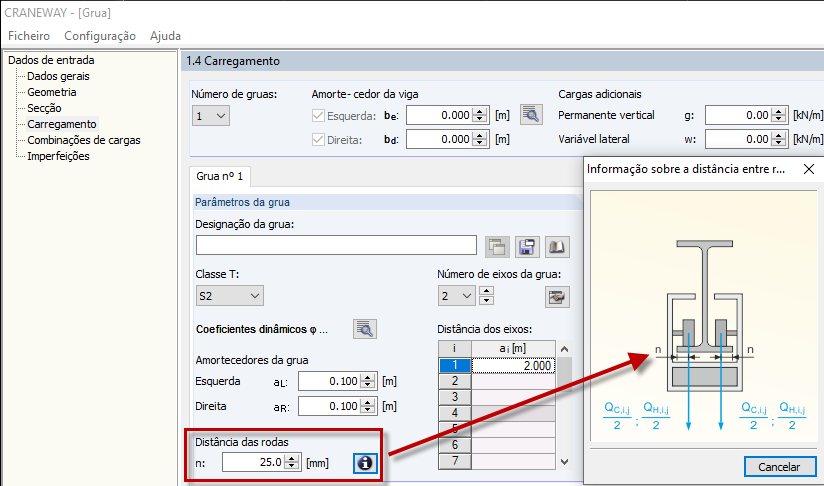This screenshot has height=486, width=824.
Task: Toggle the Direita beam buffer checkbox
Action: coord(318,140)
